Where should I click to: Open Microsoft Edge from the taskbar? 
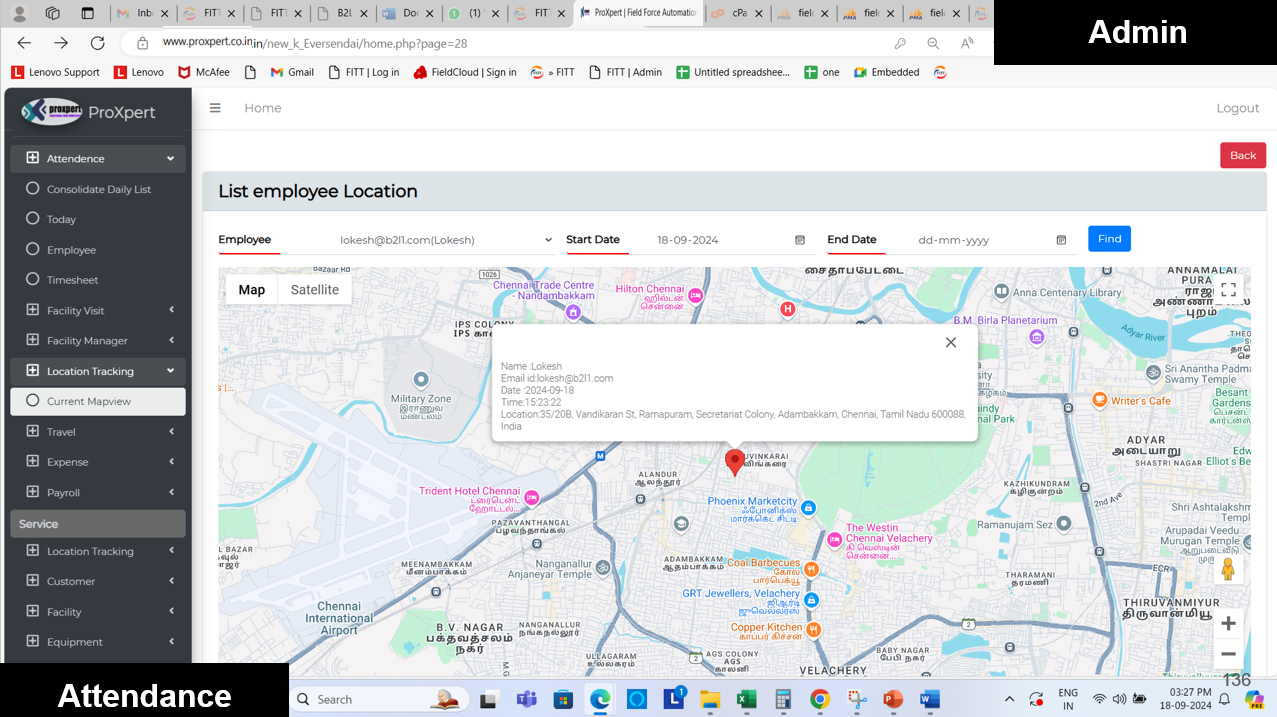[x=600, y=699]
